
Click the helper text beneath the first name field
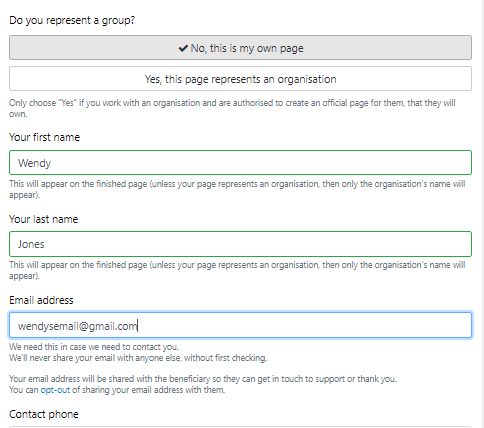click(x=237, y=189)
